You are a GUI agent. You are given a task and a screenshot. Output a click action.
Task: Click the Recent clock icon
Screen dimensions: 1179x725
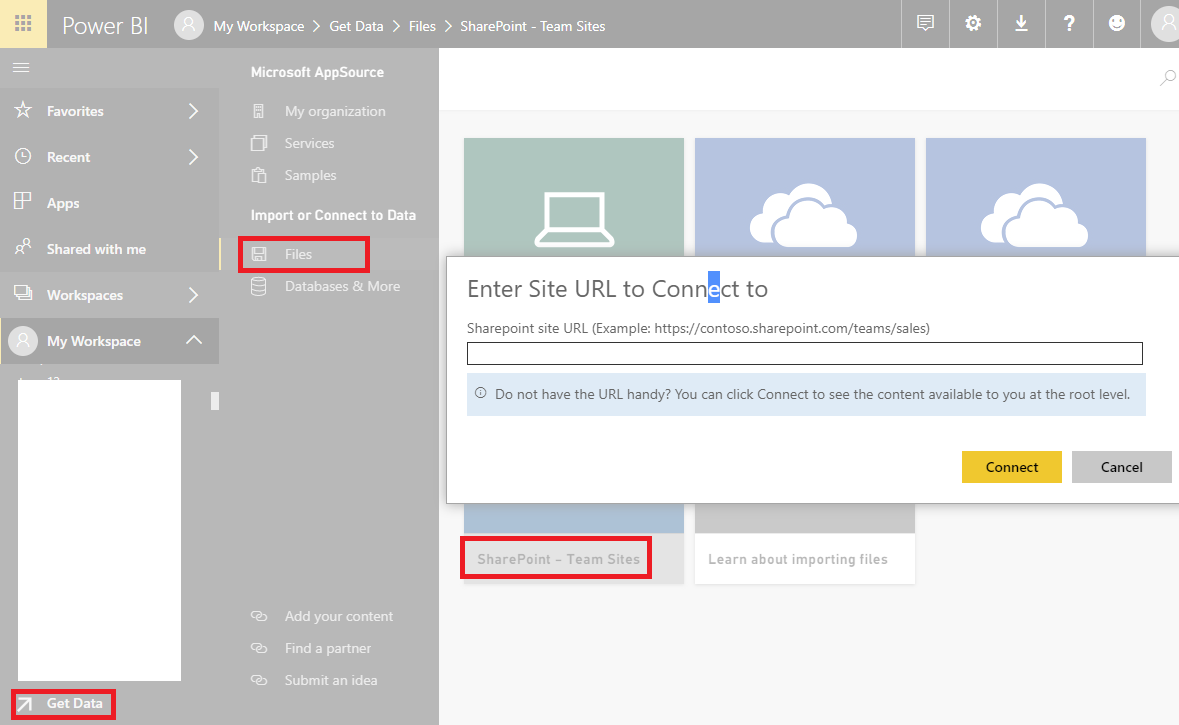coord(23,156)
